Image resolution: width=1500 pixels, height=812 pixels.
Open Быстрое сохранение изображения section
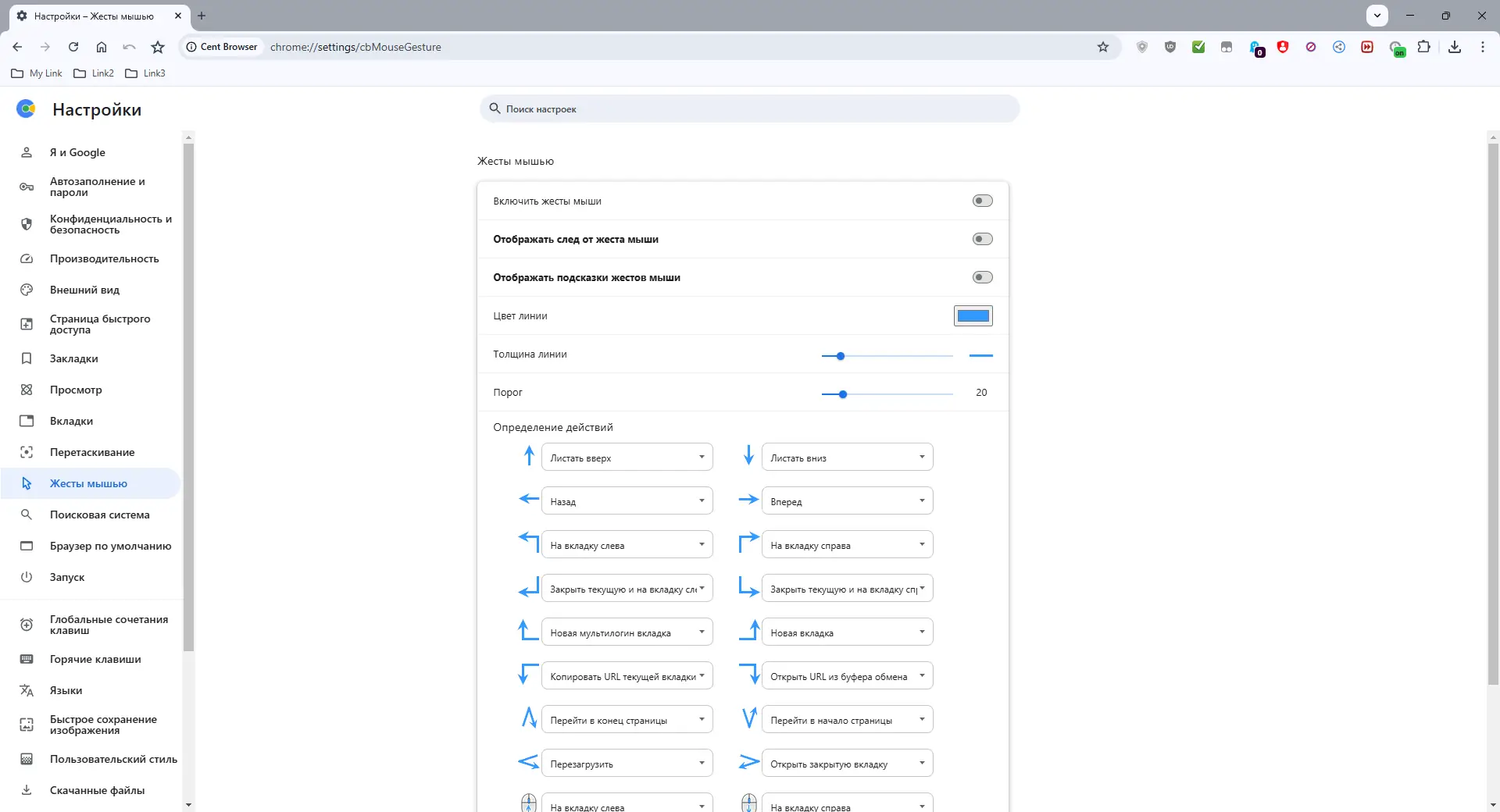91,725
